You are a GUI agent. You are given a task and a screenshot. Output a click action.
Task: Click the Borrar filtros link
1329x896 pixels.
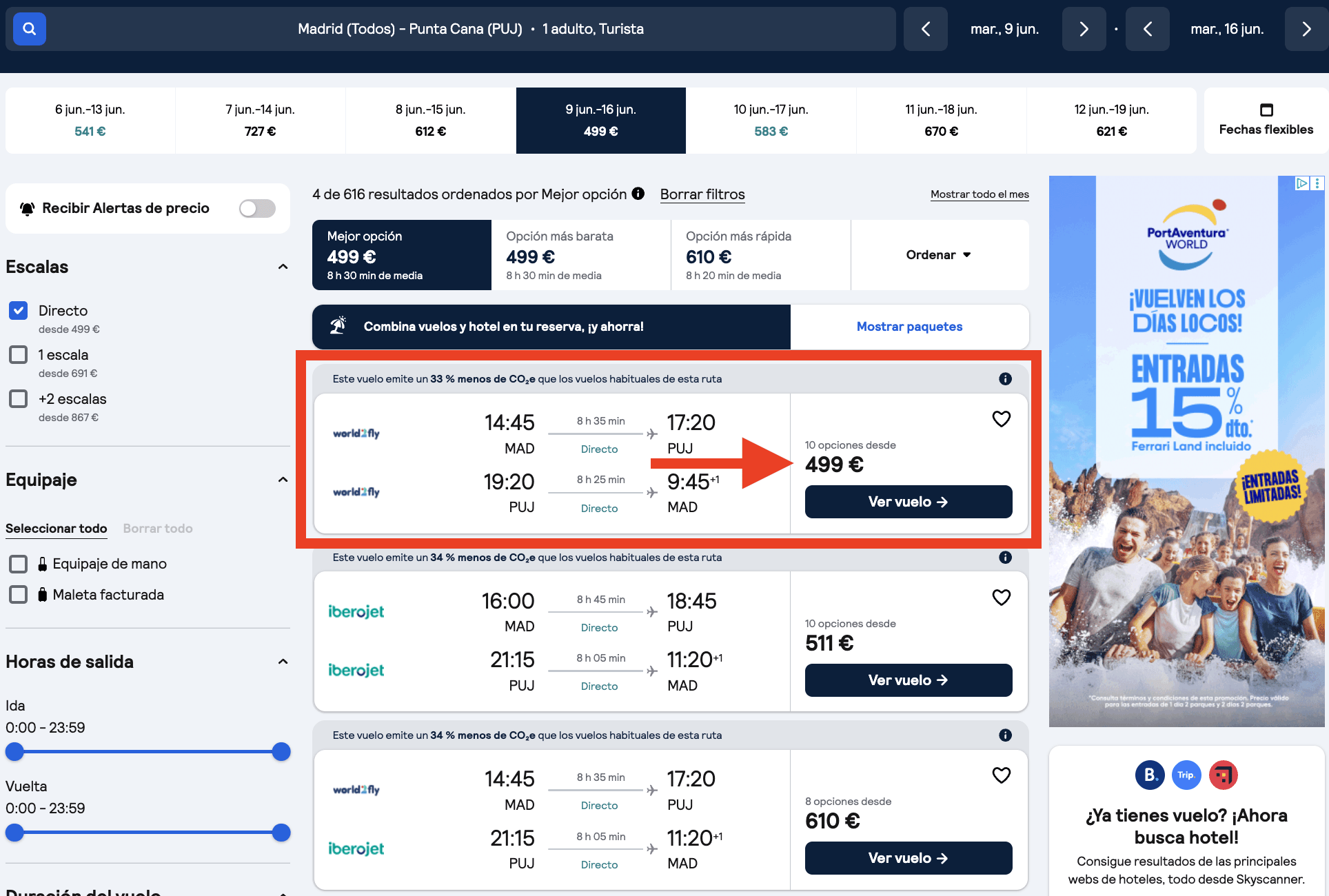pos(702,194)
